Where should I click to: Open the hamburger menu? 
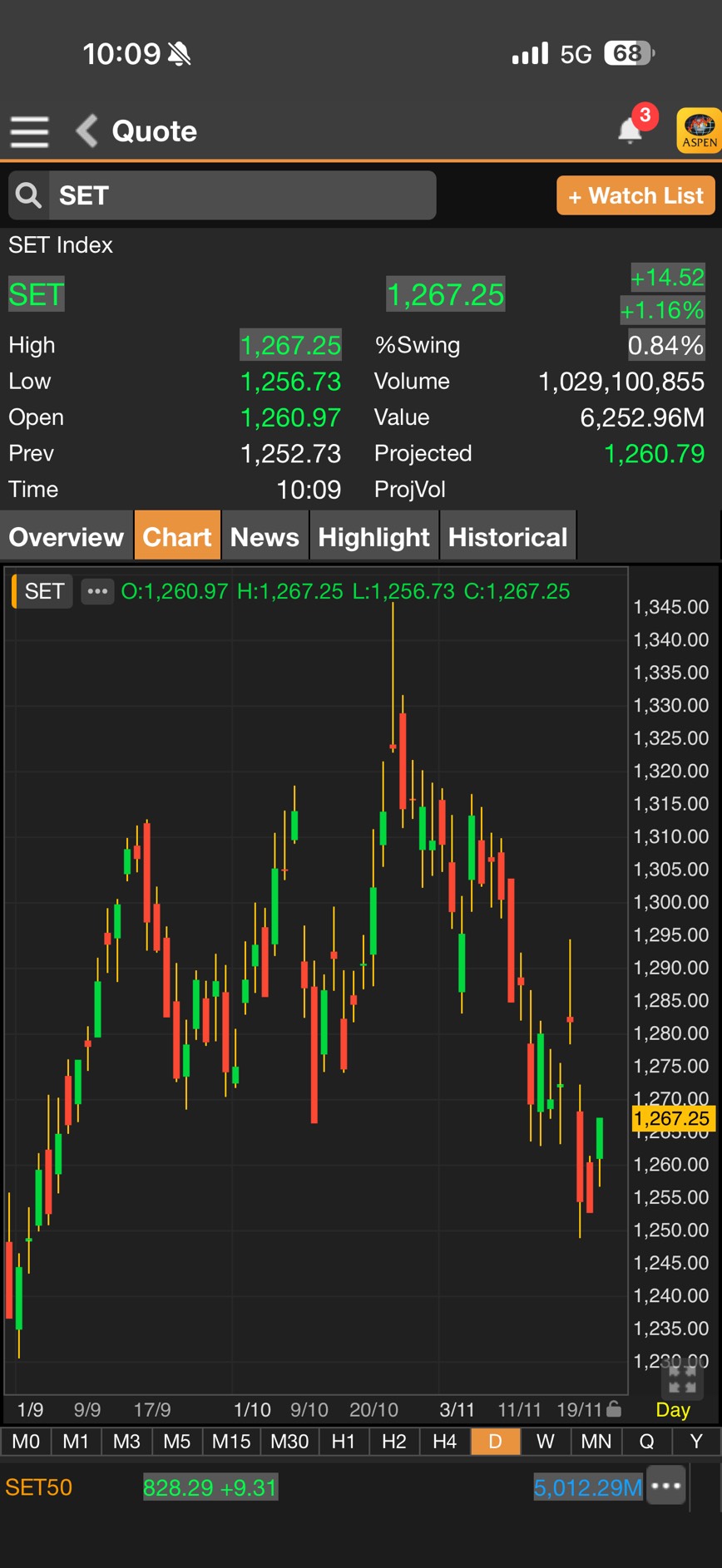(x=30, y=131)
